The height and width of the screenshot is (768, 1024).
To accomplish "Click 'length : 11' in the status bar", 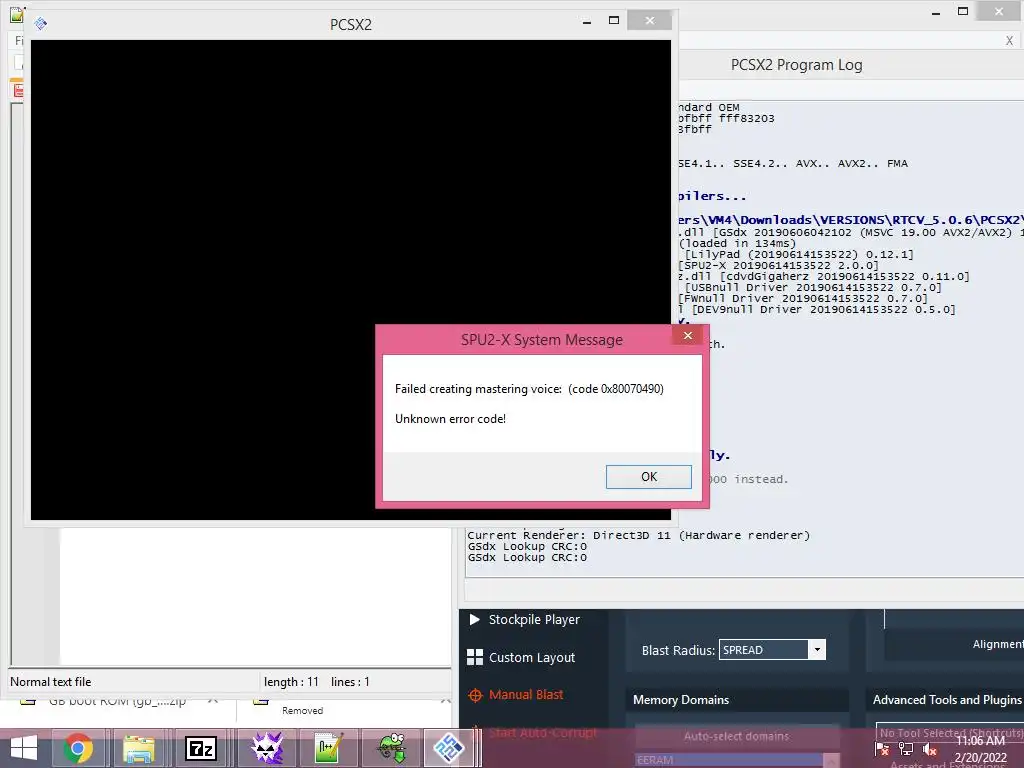I will pyautogui.click(x=291, y=682).
